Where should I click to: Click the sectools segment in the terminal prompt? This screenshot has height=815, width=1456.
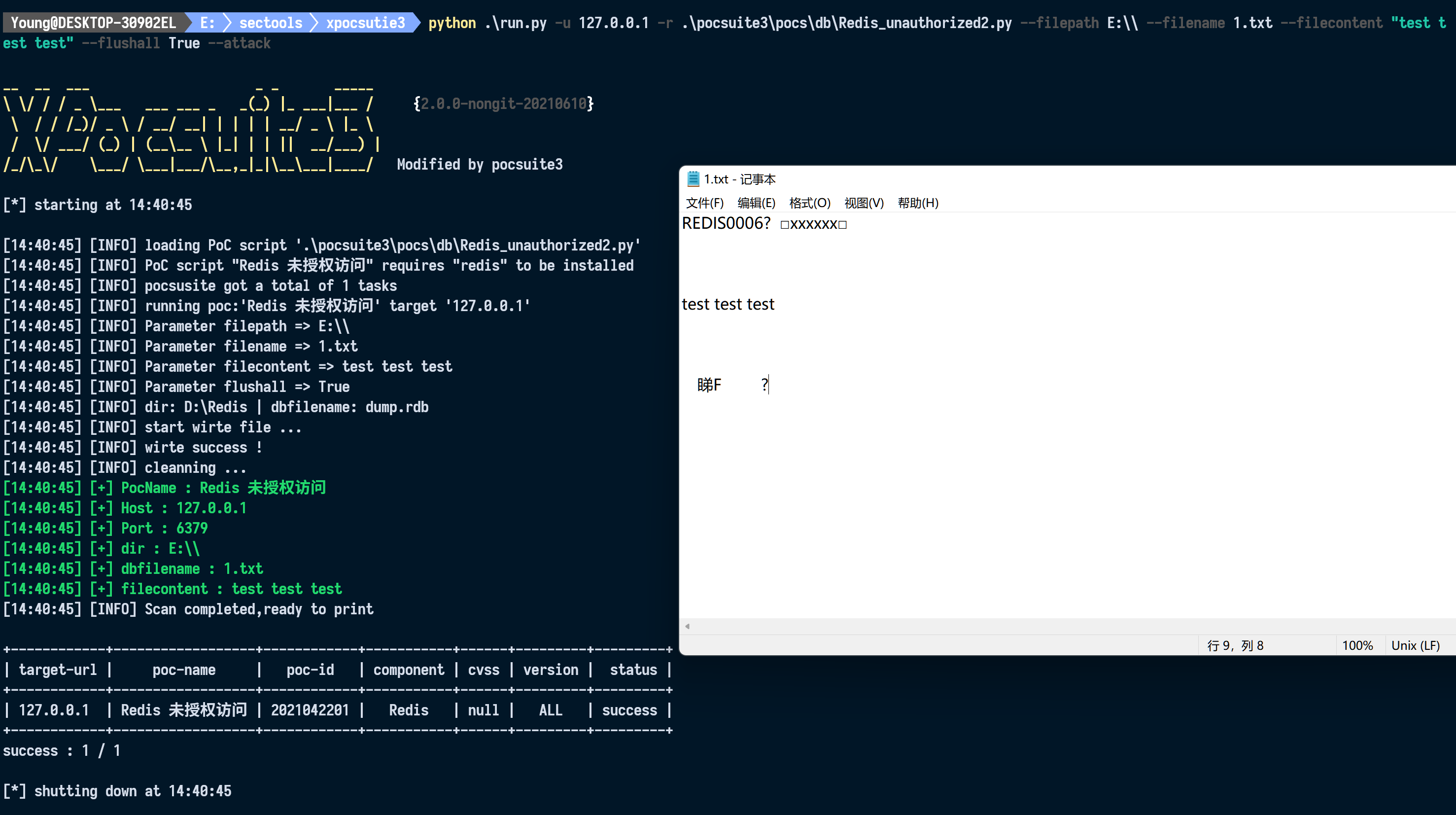pos(270,23)
